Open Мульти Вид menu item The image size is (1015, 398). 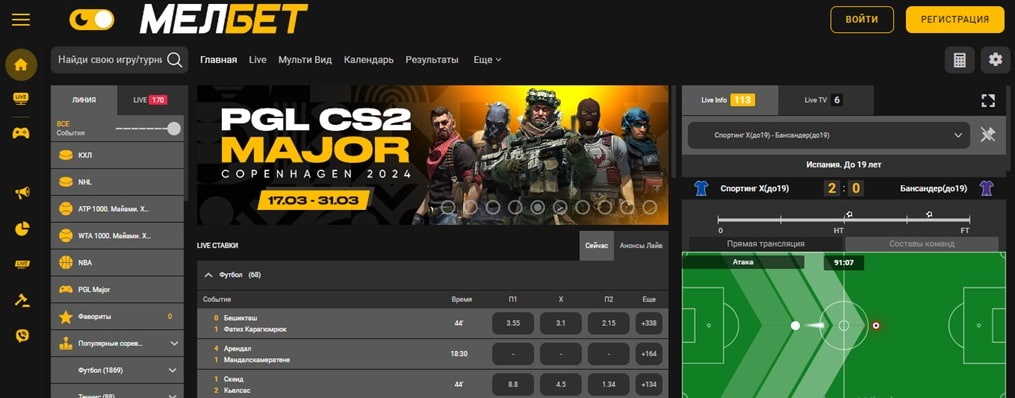tap(305, 60)
